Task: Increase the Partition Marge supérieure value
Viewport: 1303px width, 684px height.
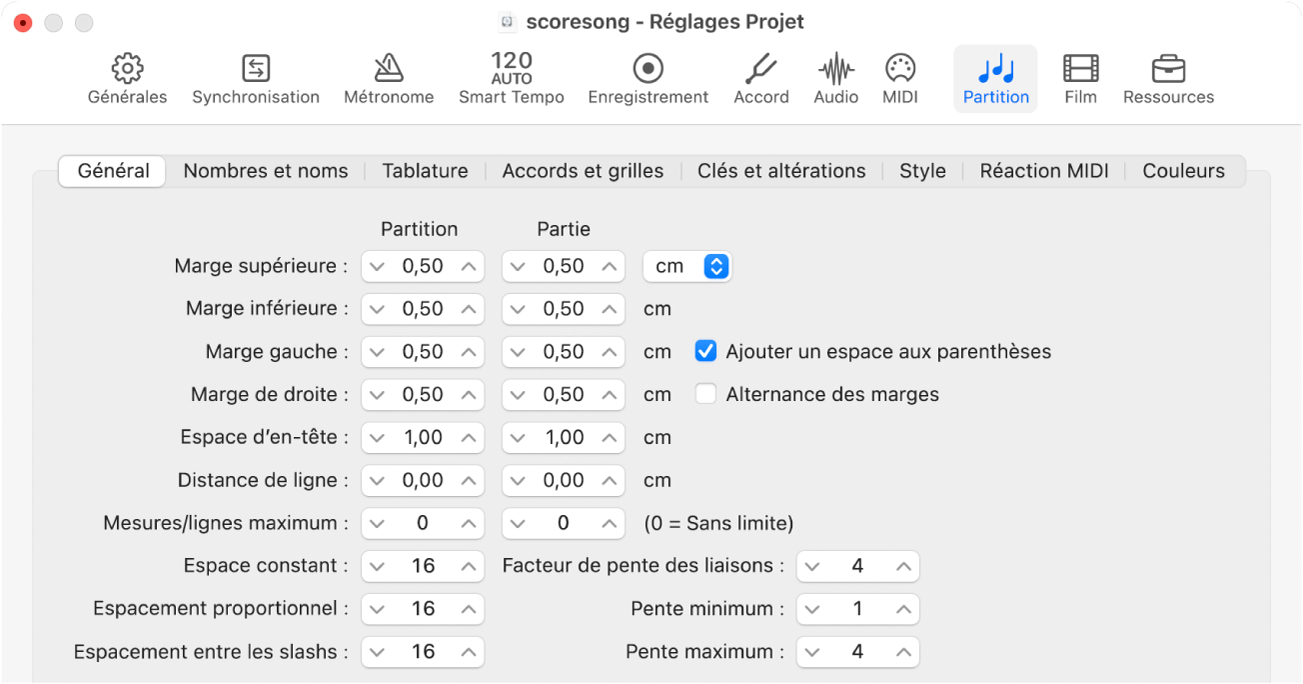Action: [x=468, y=266]
